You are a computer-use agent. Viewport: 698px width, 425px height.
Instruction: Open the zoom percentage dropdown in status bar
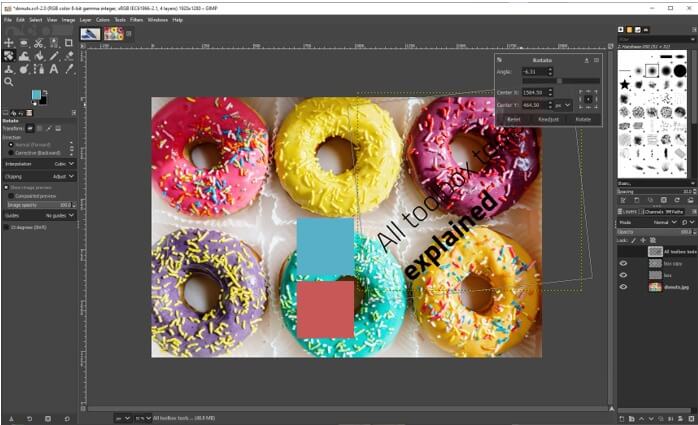tap(143, 418)
